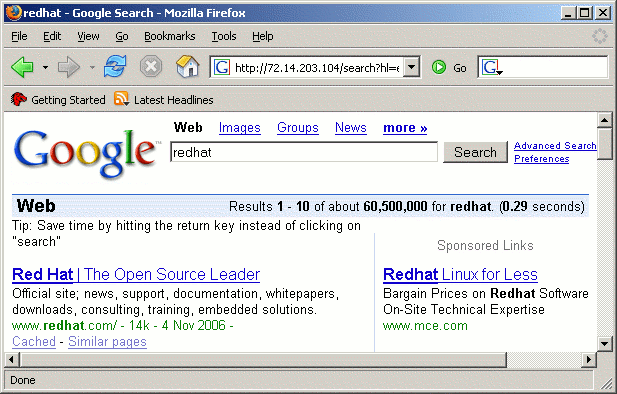Open the address bar URL history dropdown
The image size is (617, 394).
click(x=412, y=67)
